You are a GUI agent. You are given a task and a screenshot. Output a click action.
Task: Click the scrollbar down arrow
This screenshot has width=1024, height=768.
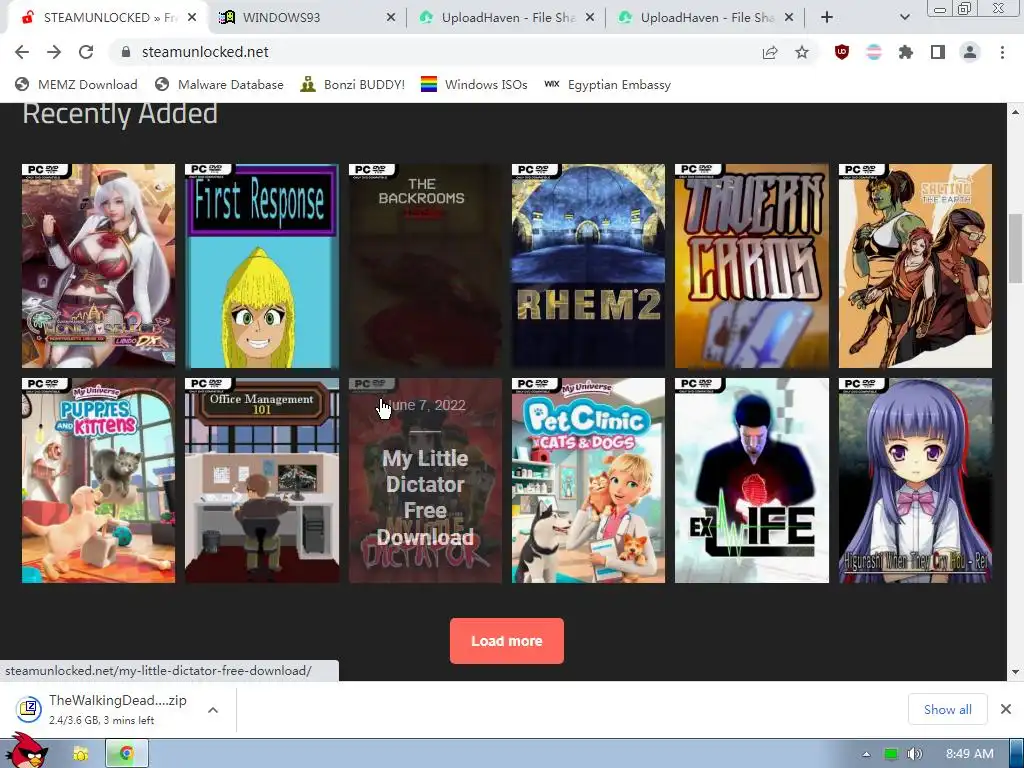tap(1015, 672)
